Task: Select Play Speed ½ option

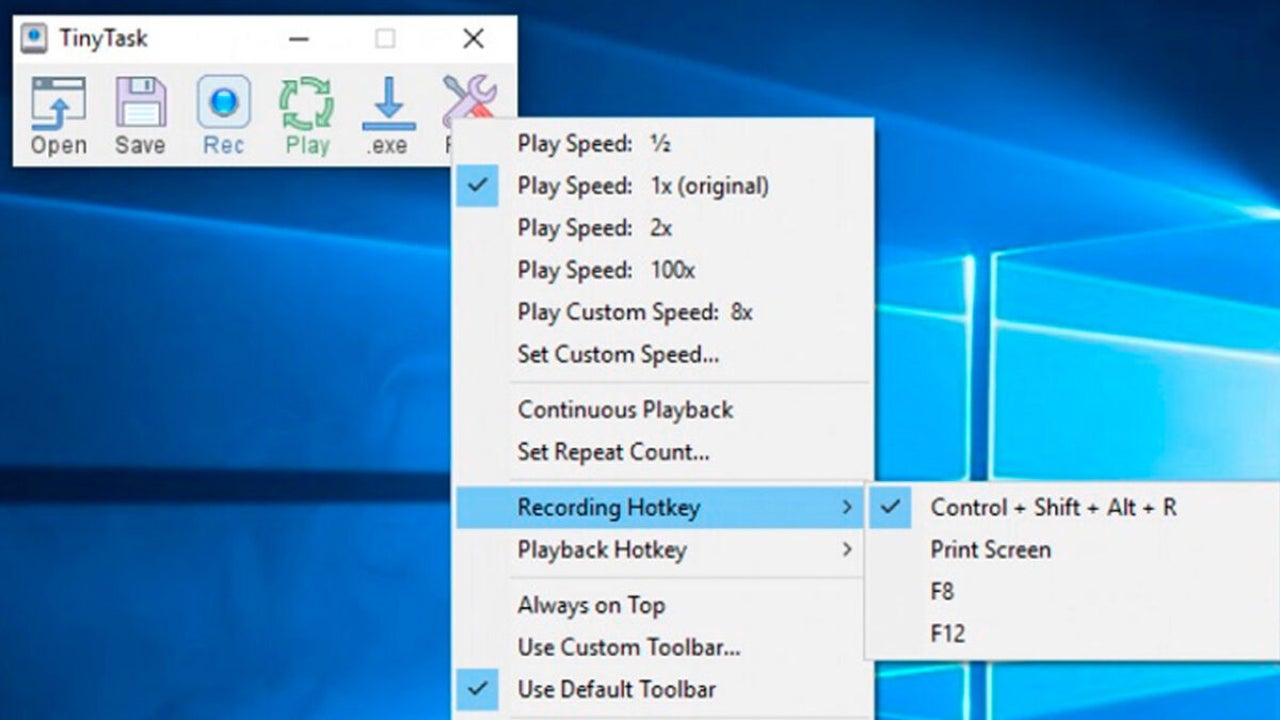Action: [x=664, y=144]
